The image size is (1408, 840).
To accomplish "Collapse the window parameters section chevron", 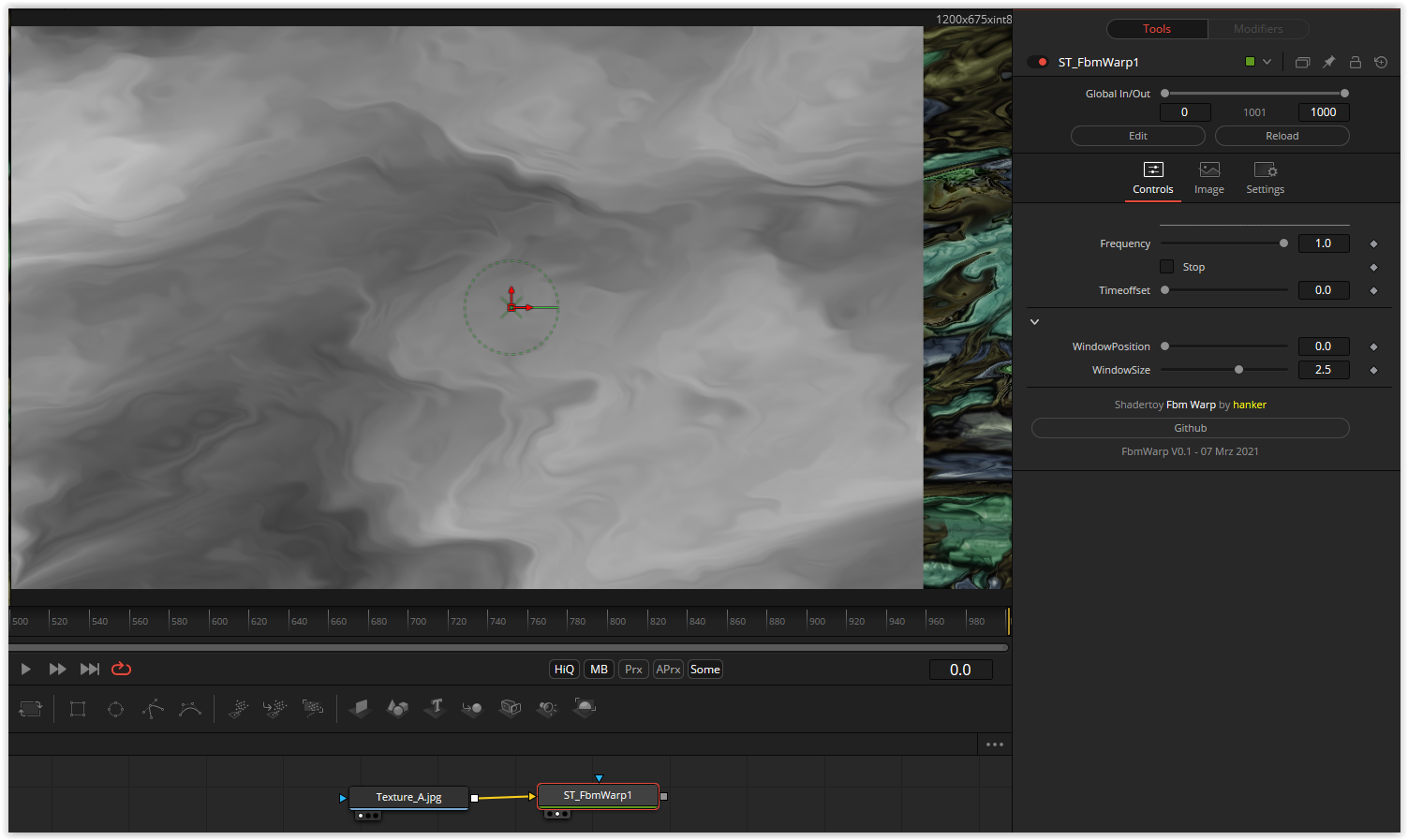I will pyautogui.click(x=1035, y=322).
